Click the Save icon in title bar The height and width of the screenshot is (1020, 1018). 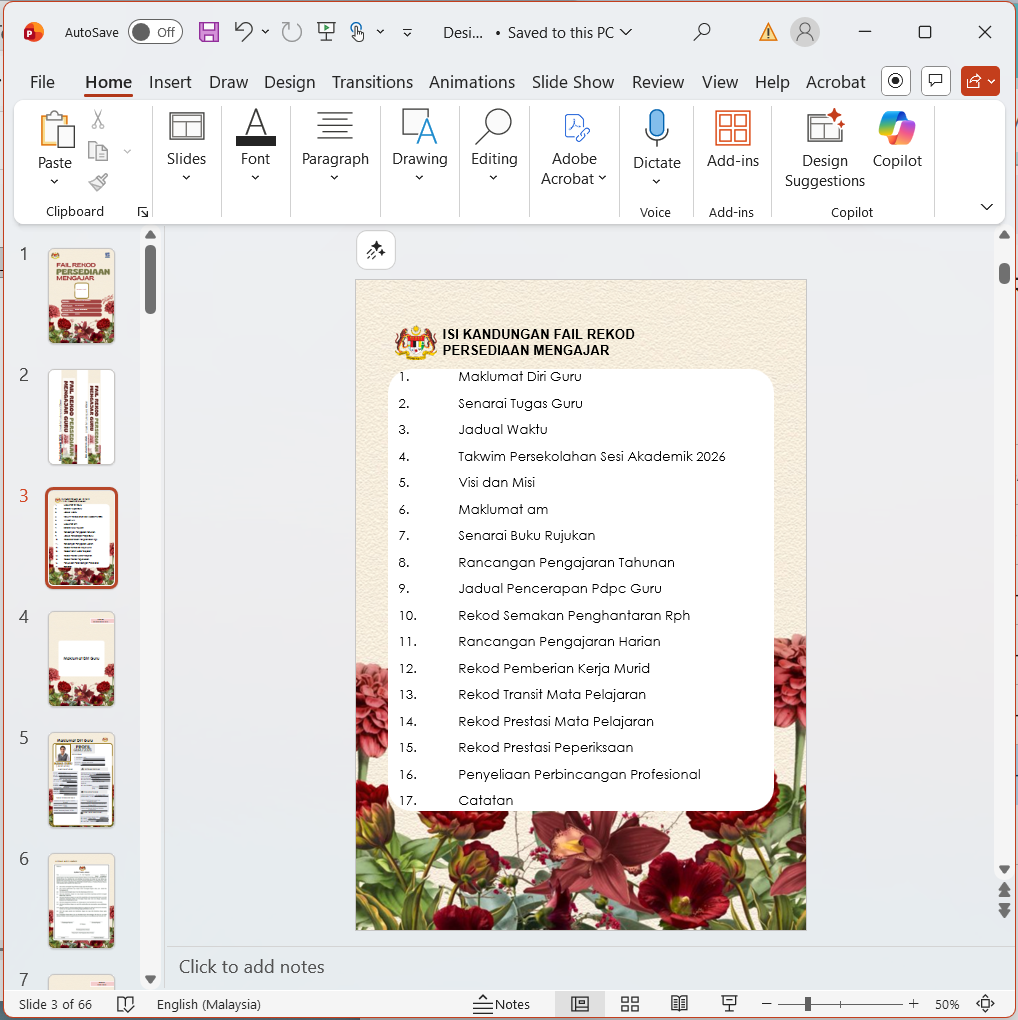(x=209, y=32)
